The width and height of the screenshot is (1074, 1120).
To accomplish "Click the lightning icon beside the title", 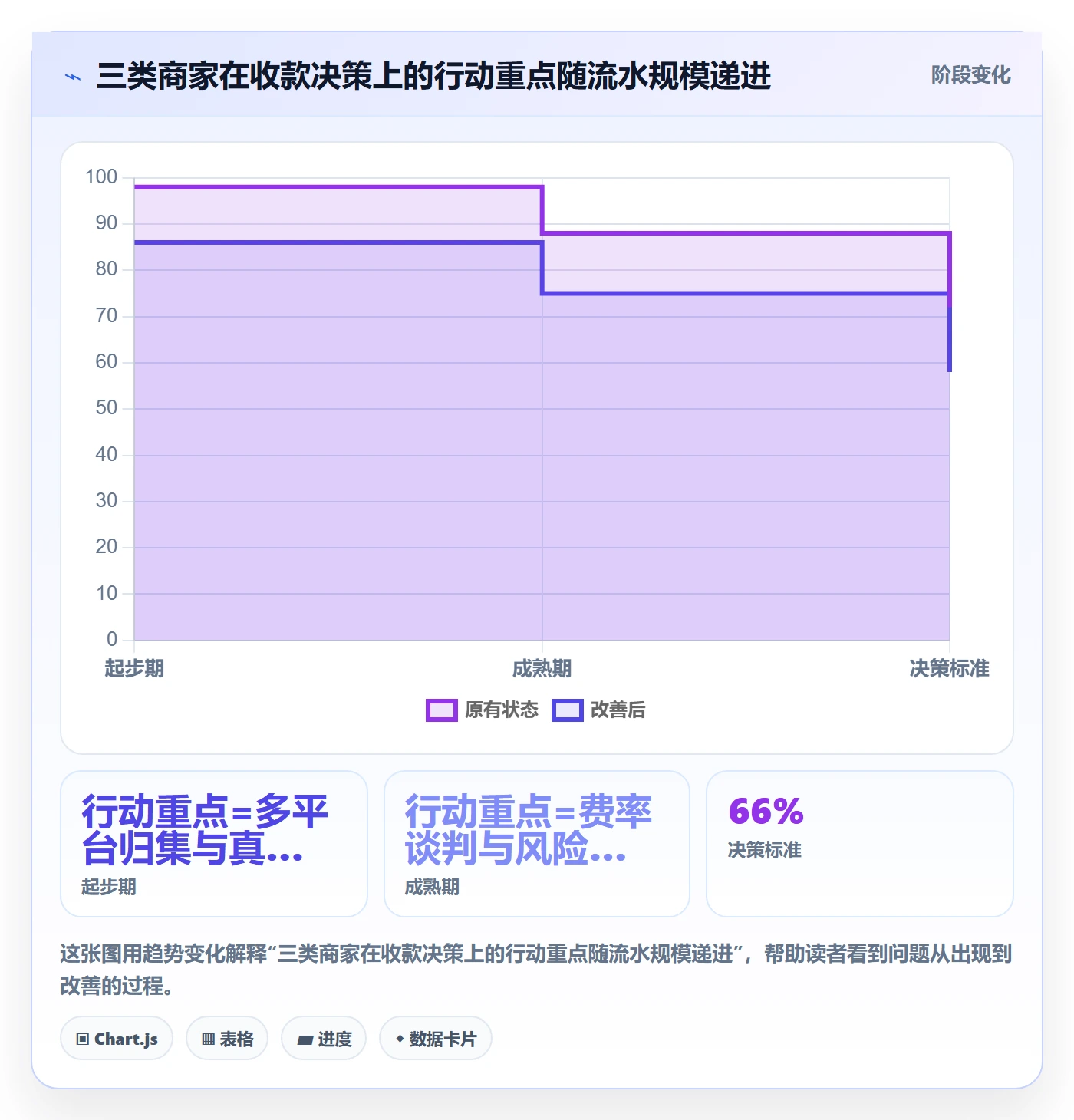I will coord(73,77).
